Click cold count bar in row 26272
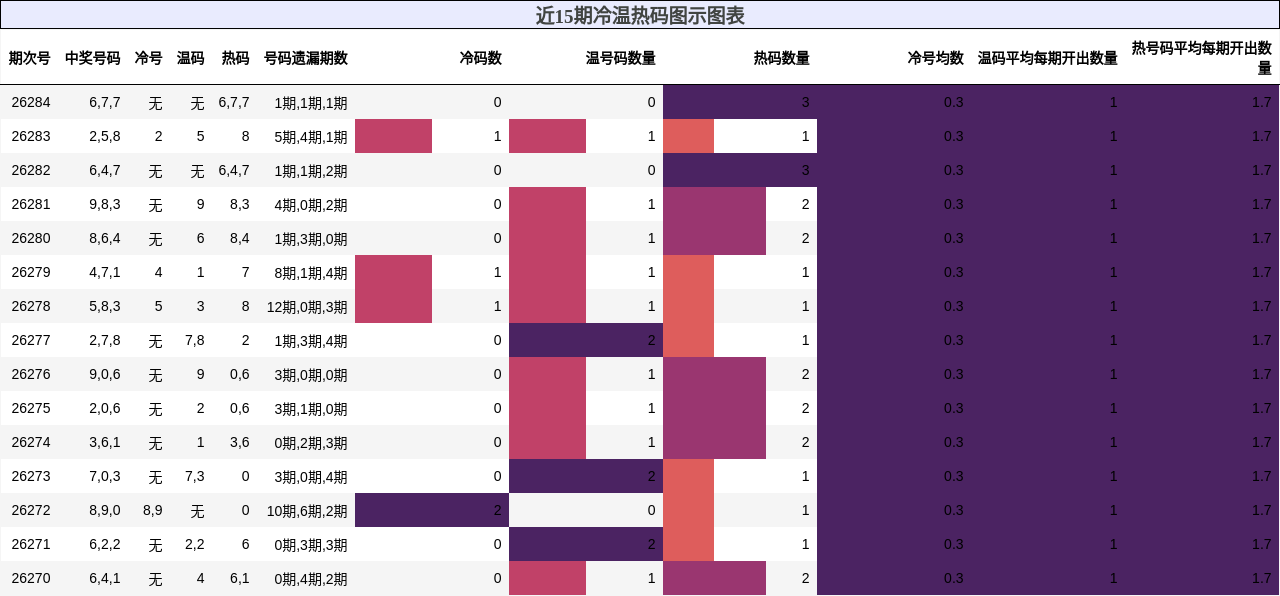This screenshot has height=596, width=1280. pyautogui.click(x=432, y=510)
